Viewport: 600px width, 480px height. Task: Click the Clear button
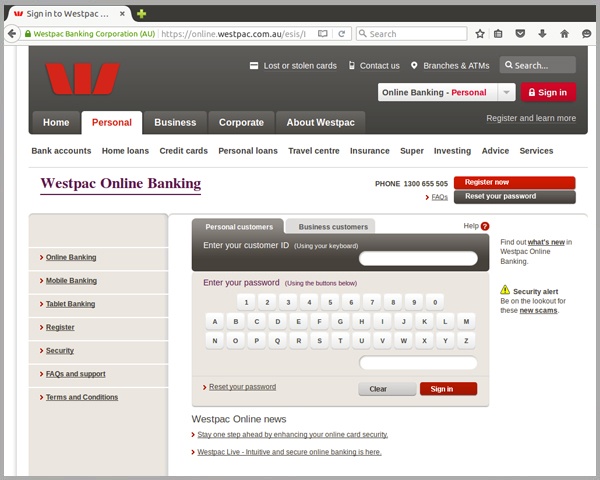tap(387, 389)
